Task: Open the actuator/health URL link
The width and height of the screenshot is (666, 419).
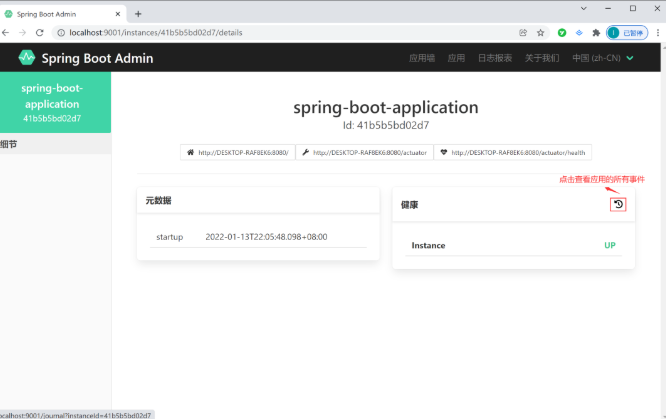Action: tap(513, 152)
